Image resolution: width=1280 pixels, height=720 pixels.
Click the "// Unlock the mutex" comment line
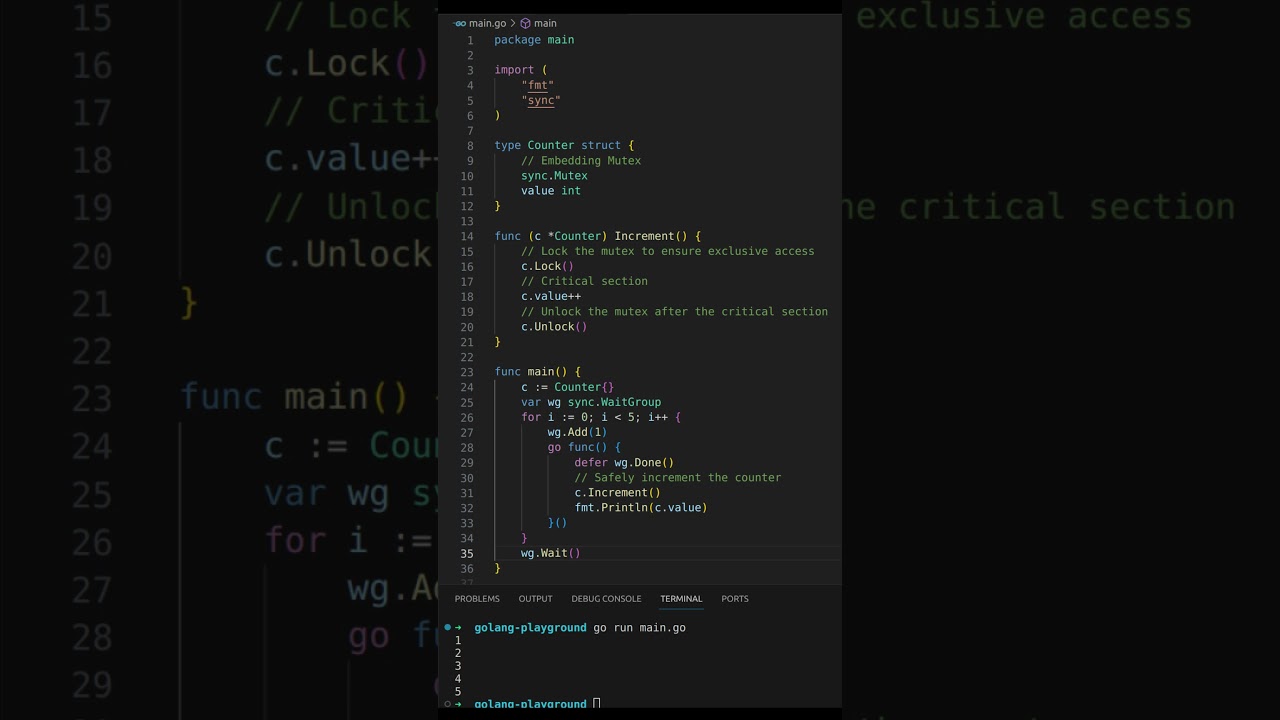click(674, 312)
